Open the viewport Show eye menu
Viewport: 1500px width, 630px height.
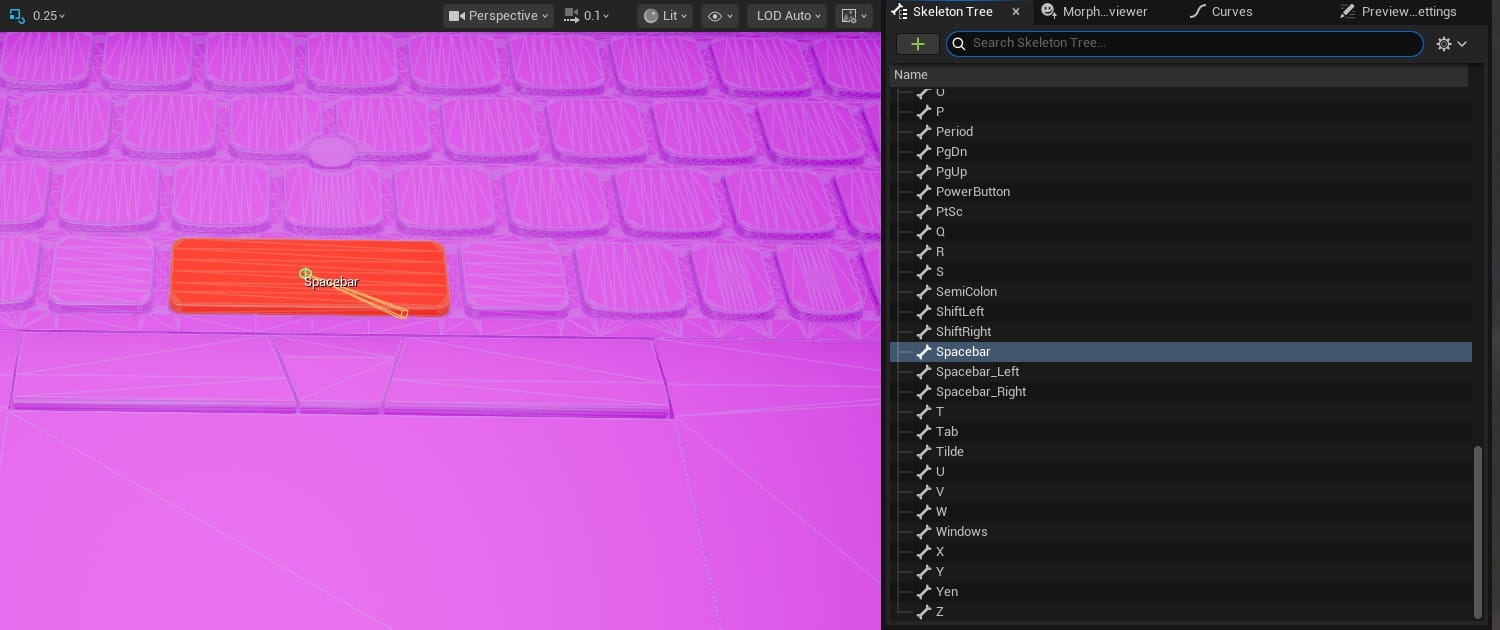click(718, 16)
